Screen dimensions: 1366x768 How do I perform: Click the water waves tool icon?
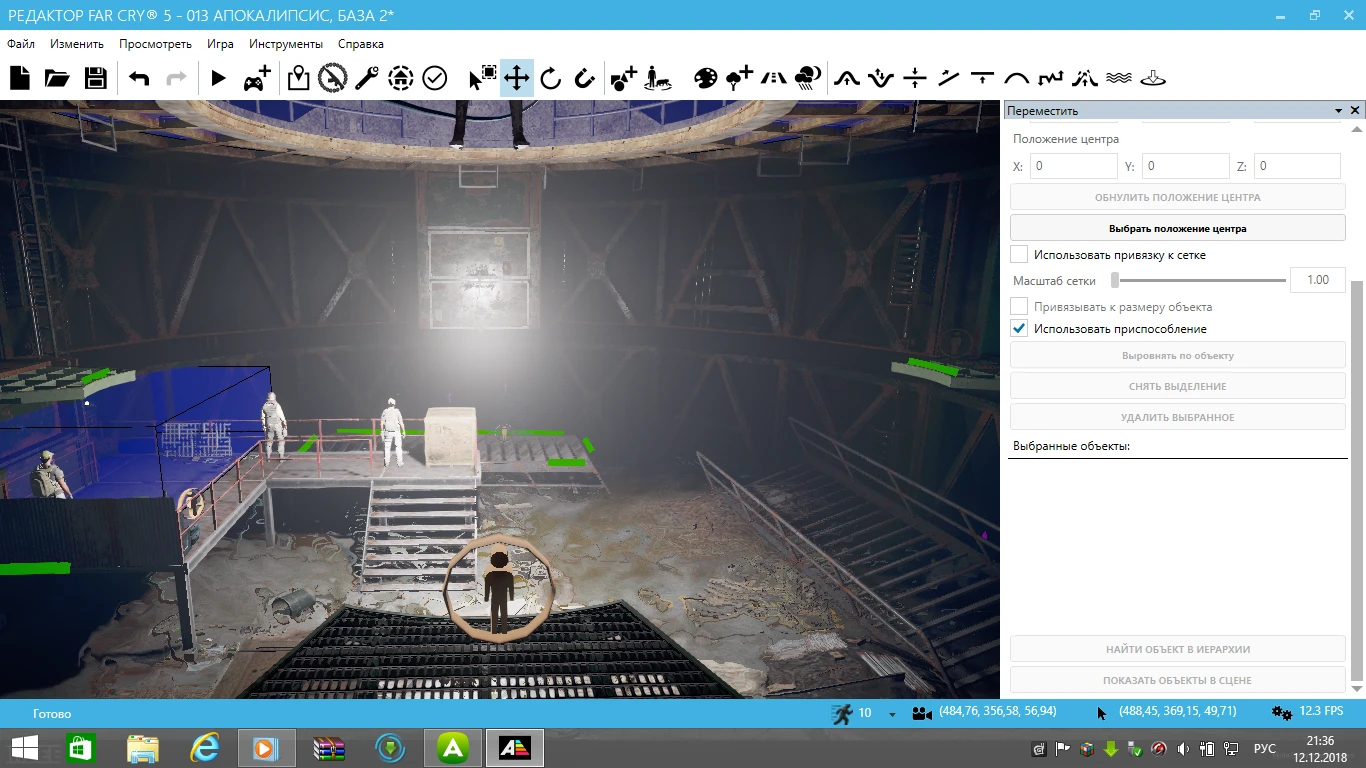pyautogui.click(x=1119, y=78)
